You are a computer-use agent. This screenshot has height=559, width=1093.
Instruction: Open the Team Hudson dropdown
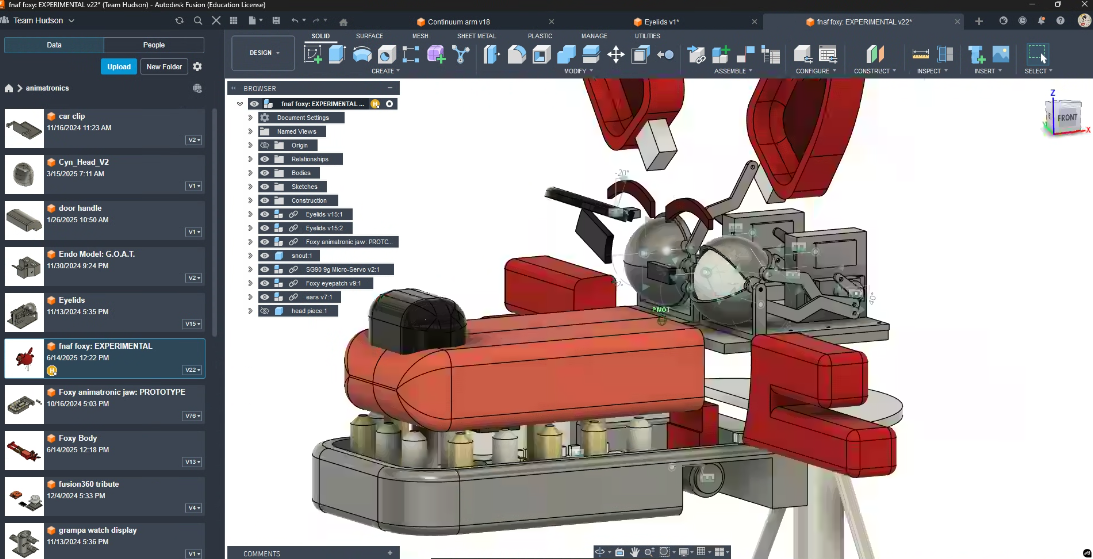[43, 21]
